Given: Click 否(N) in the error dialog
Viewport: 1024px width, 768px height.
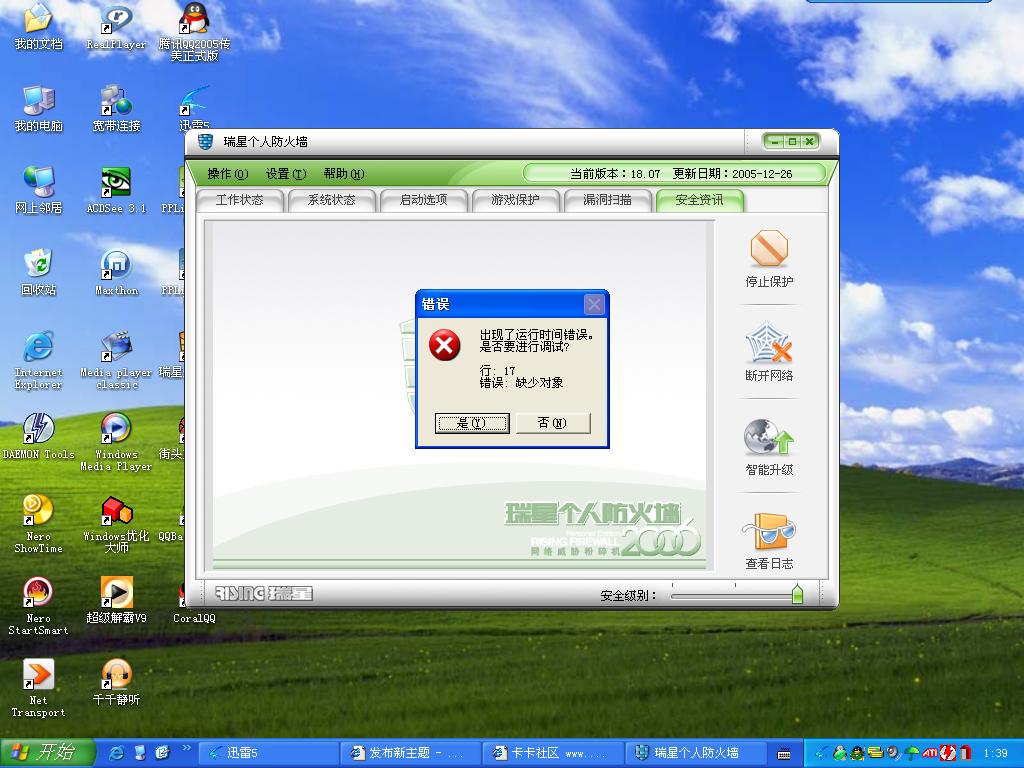Looking at the screenshot, I should (x=552, y=423).
